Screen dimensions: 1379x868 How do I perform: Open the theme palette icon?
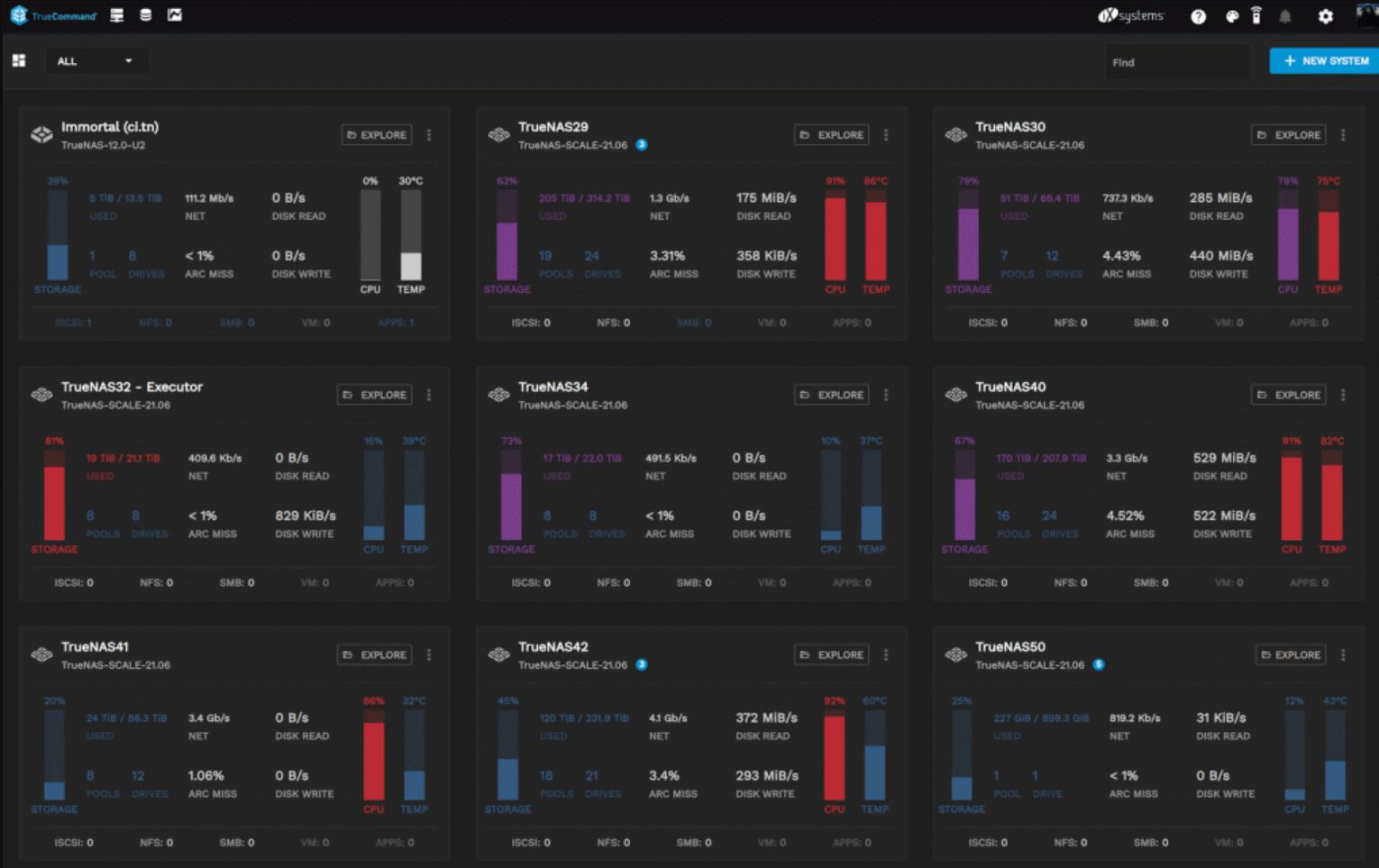1232,16
